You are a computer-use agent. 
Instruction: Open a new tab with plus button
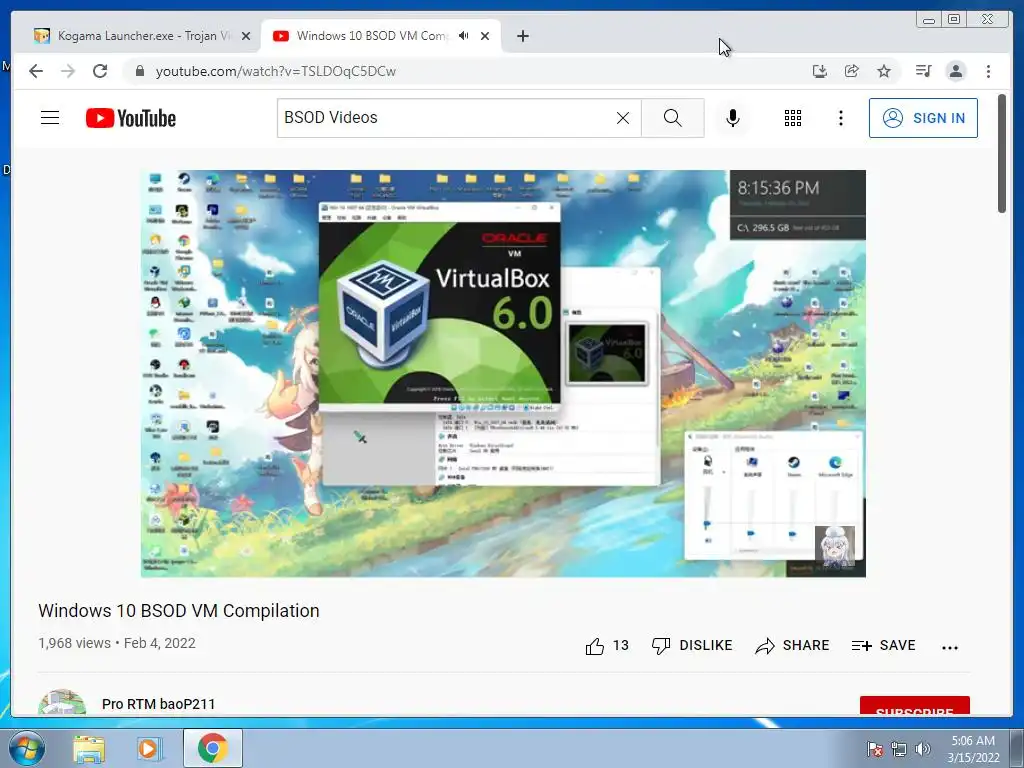click(522, 36)
